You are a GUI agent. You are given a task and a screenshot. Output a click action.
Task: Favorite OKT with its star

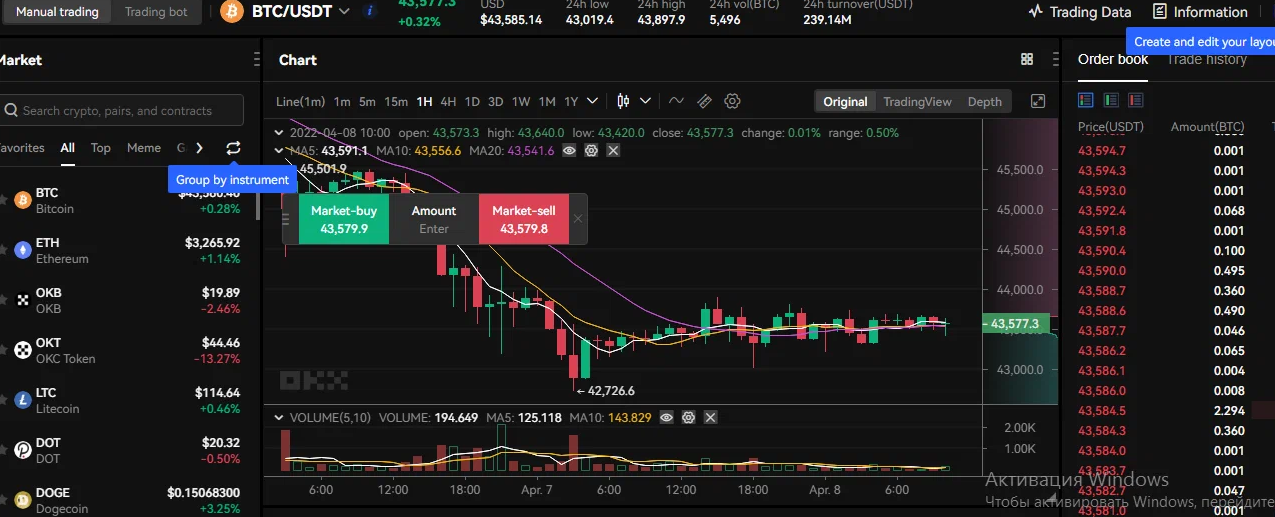click(x=3, y=350)
